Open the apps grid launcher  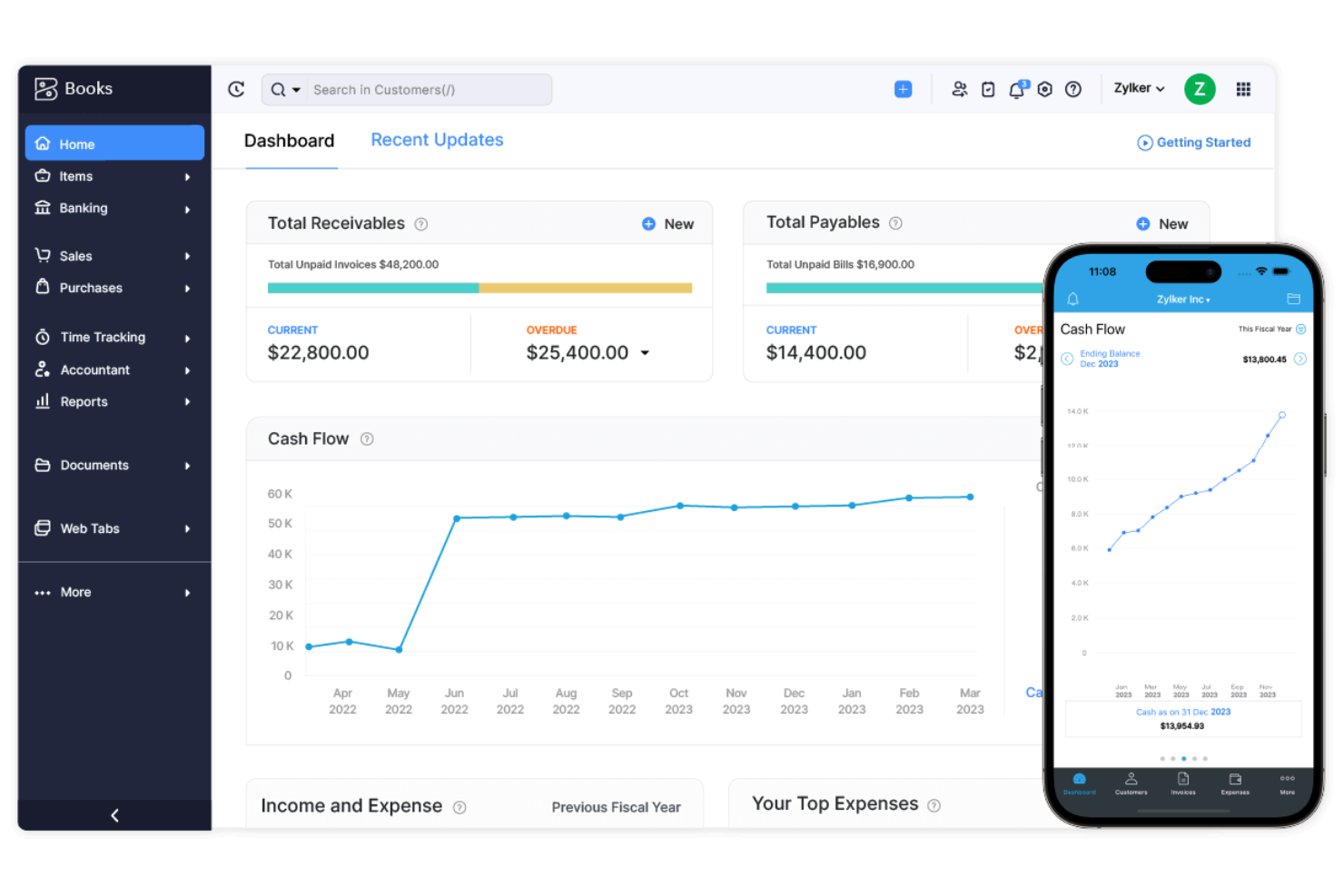pos(1243,89)
